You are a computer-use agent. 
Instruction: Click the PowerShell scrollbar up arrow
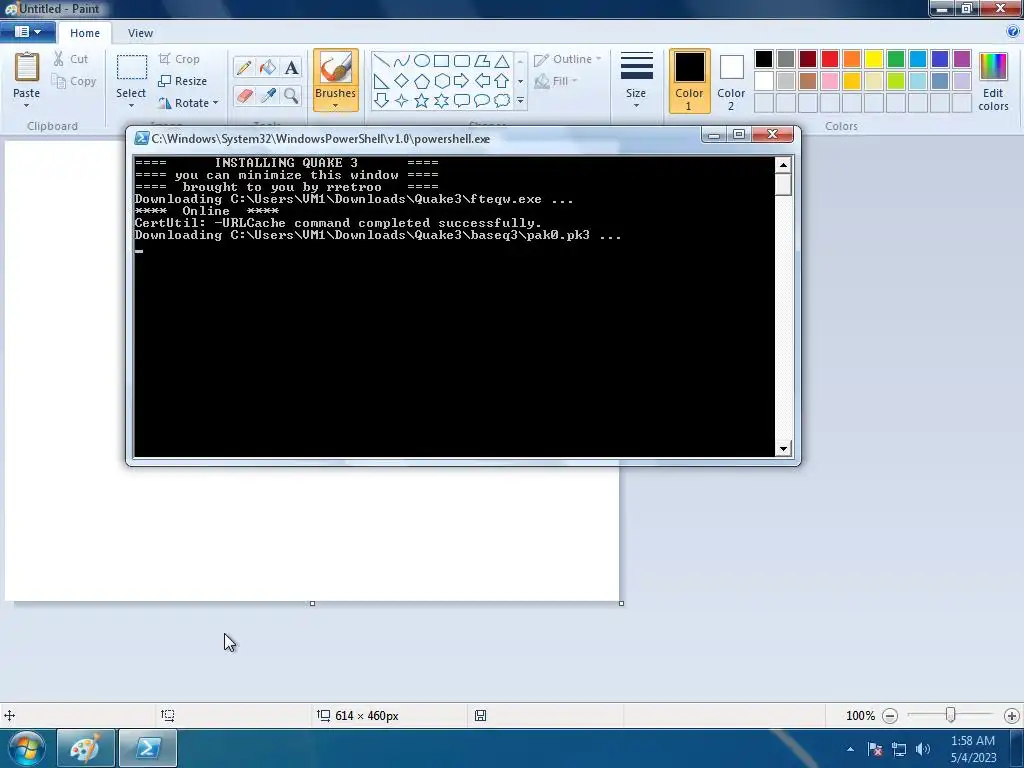coord(783,165)
